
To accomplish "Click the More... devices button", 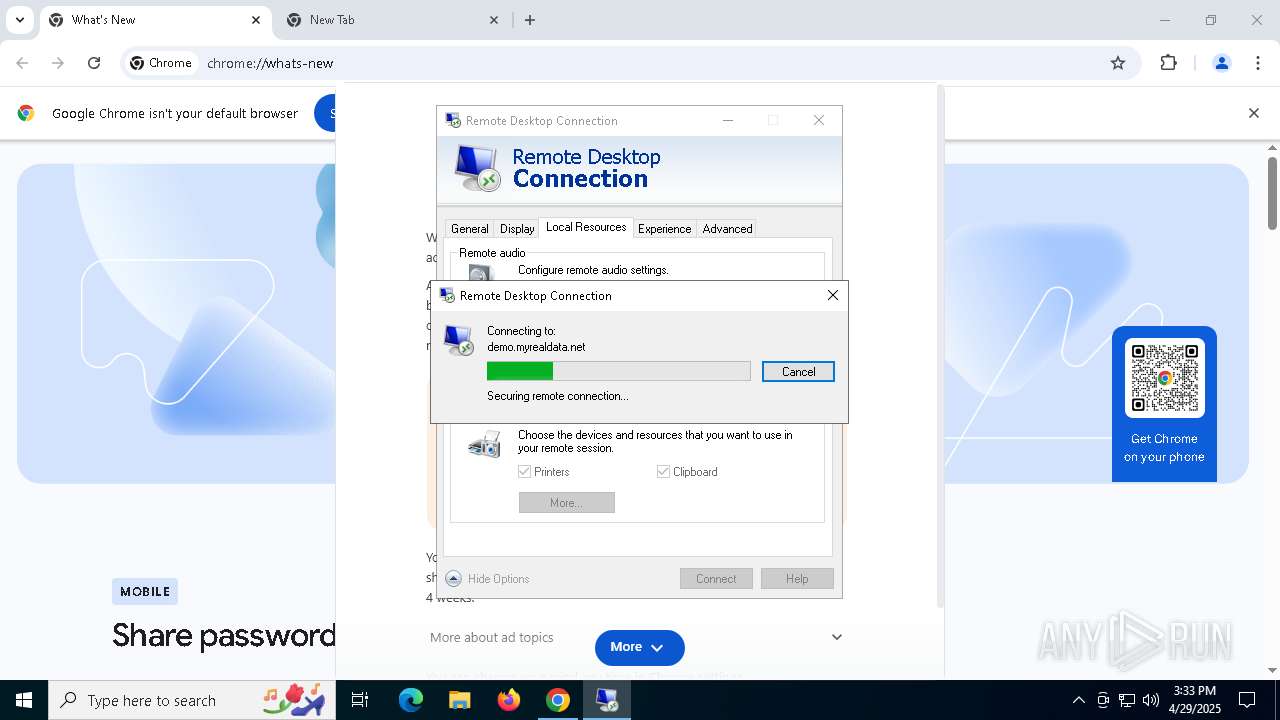I will click(x=566, y=502).
